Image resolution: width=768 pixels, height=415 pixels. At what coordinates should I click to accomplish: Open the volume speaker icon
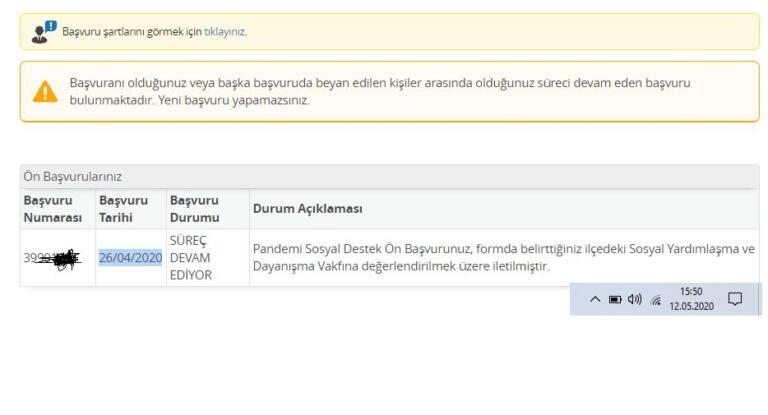pos(634,299)
